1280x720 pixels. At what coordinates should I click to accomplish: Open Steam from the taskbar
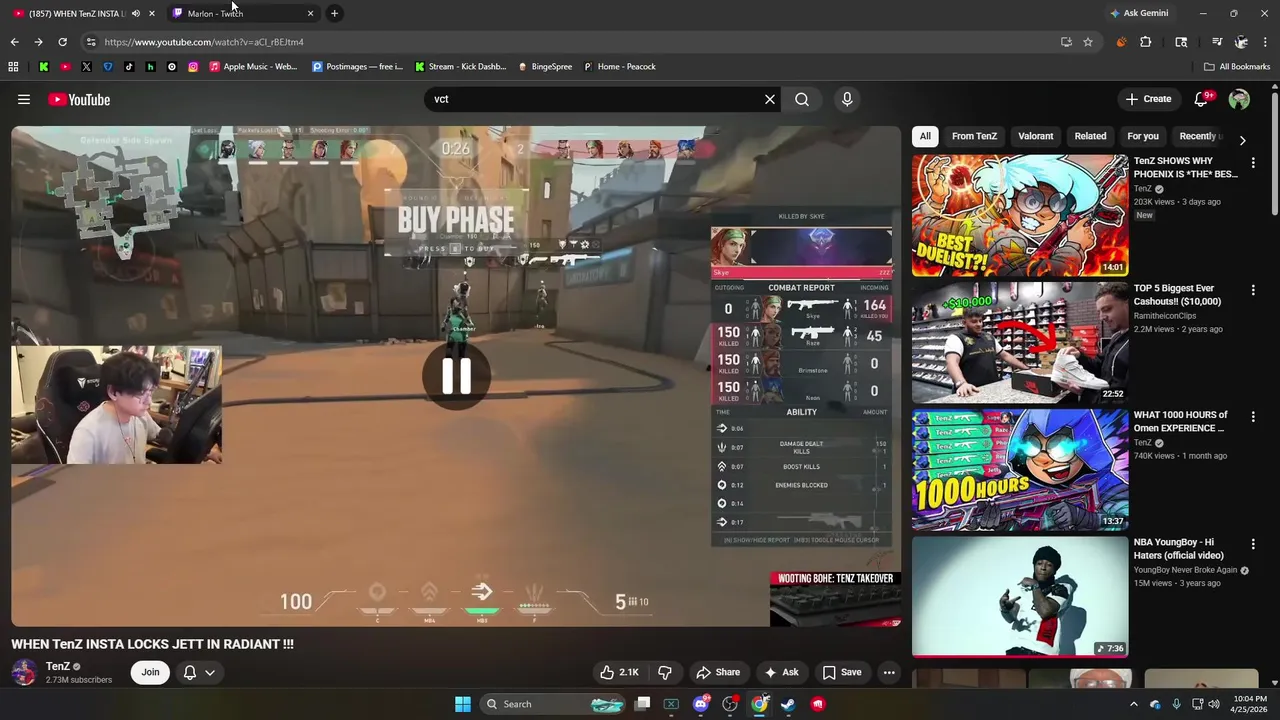tap(788, 704)
